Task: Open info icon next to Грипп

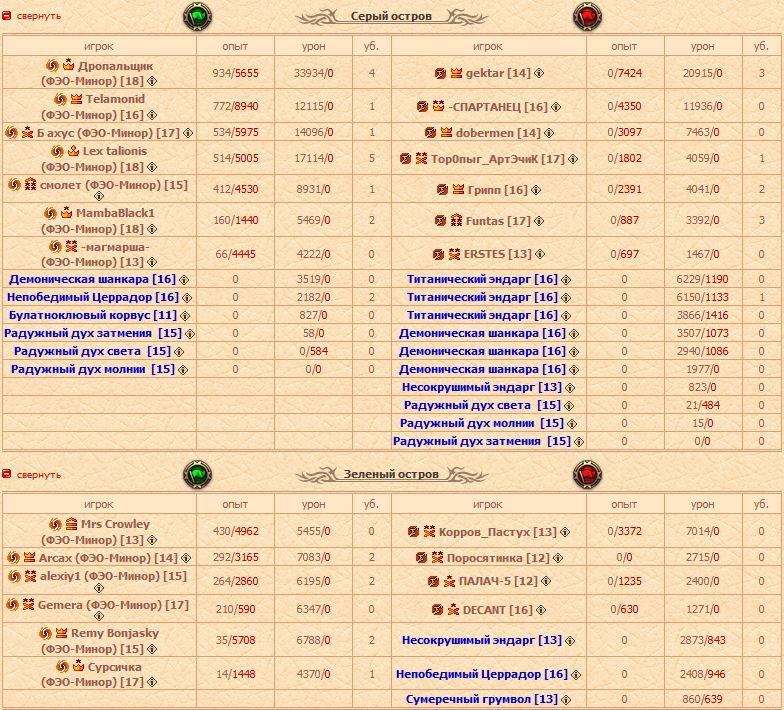Action: click(536, 190)
